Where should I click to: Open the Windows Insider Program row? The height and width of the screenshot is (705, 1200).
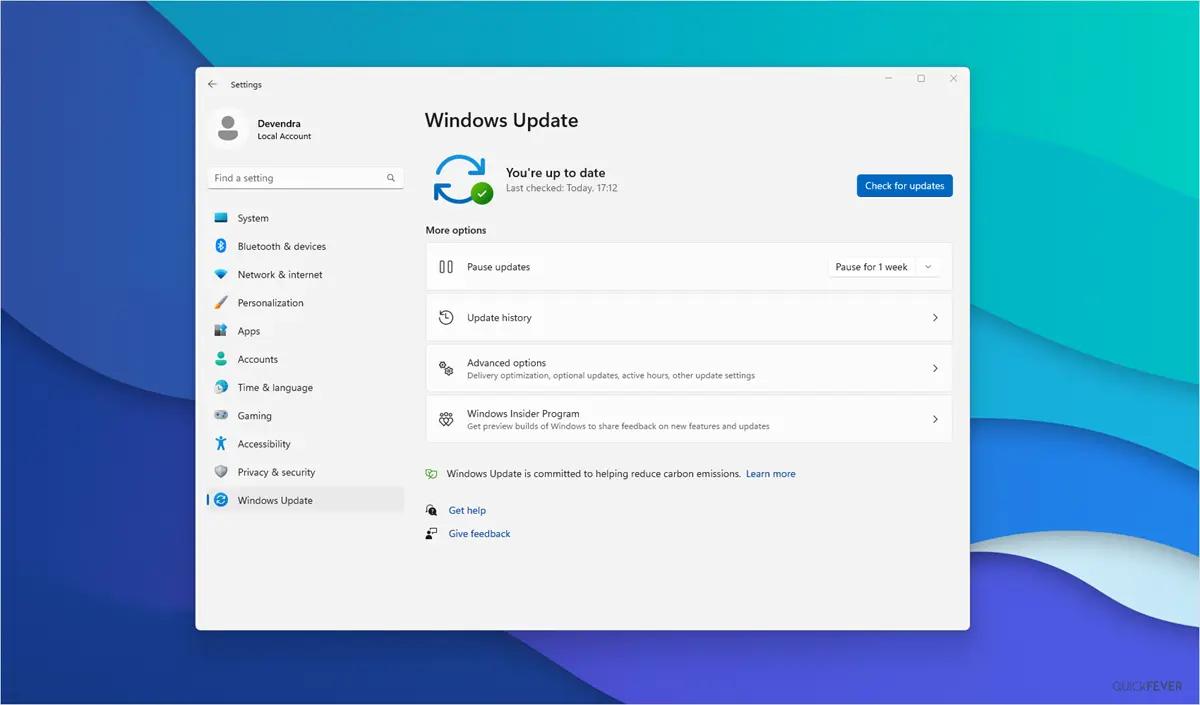(x=689, y=419)
